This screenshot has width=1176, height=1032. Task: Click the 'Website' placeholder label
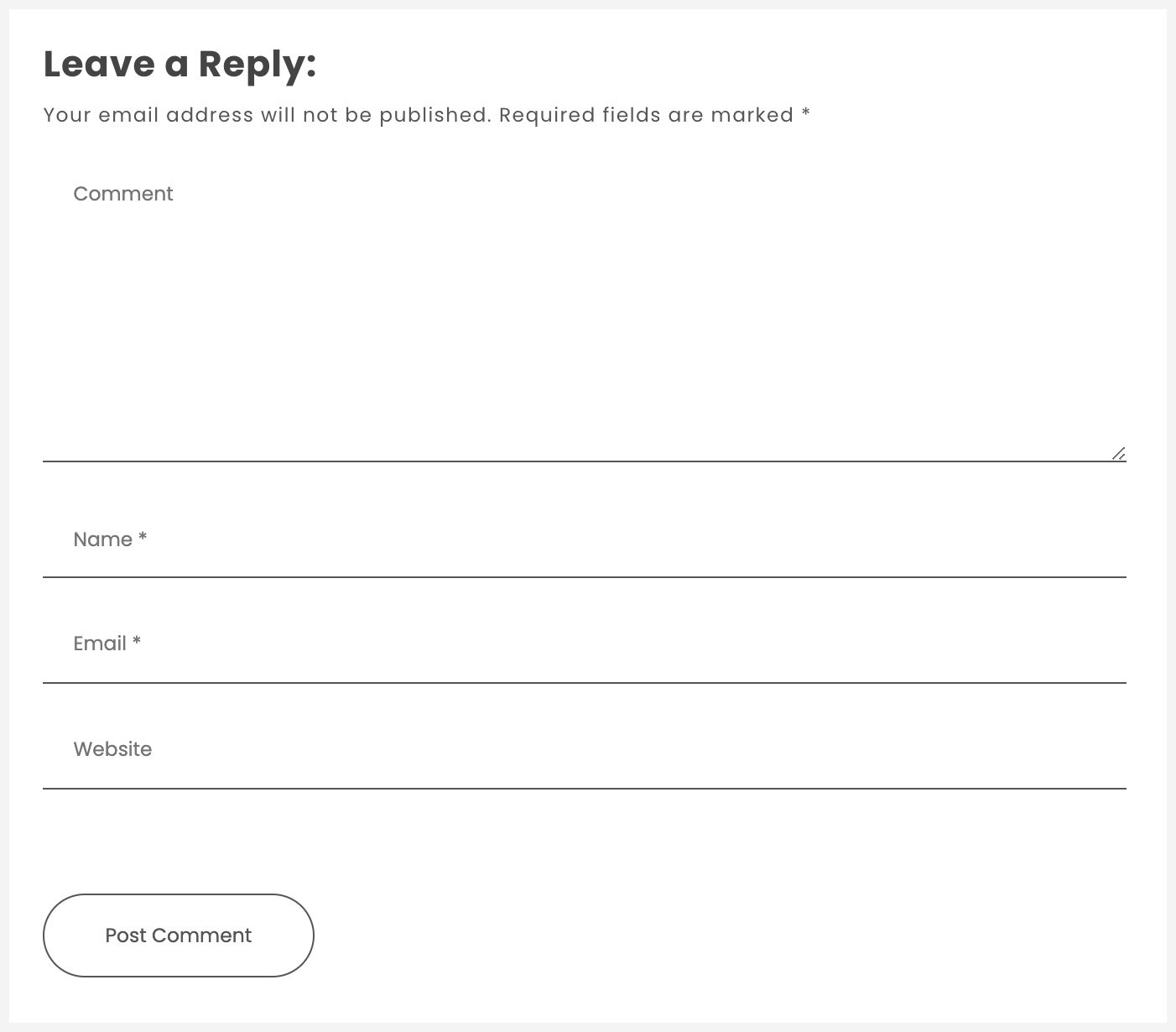click(x=112, y=749)
